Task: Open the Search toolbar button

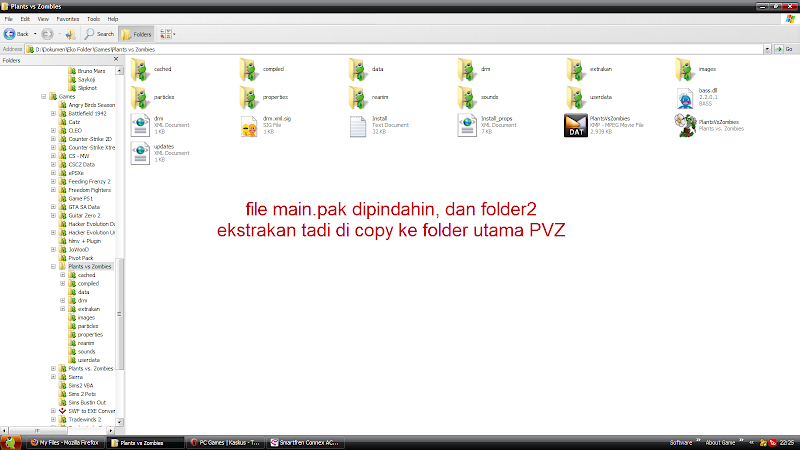Action: point(99,34)
